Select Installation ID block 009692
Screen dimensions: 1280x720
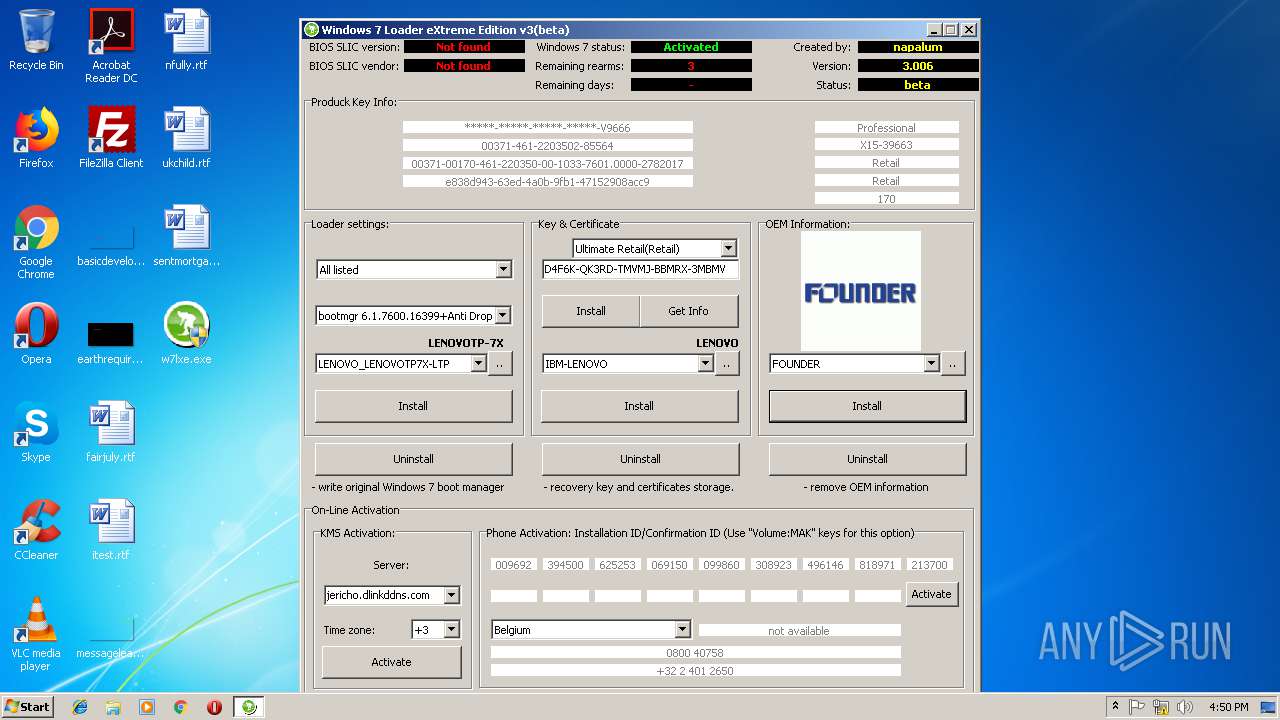tap(513, 565)
